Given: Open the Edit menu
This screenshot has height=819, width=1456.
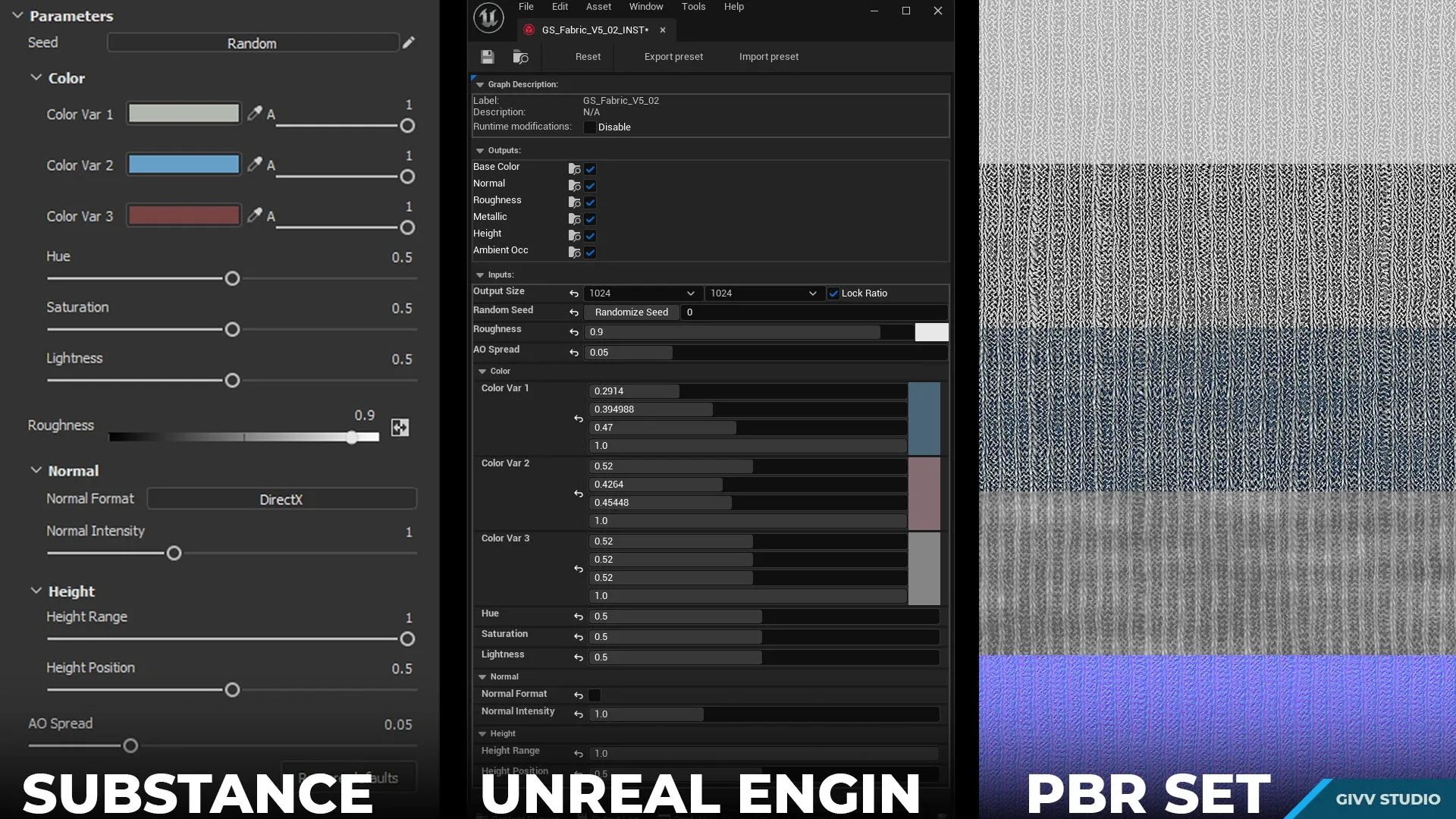Looking at the screenshot, I should click(x=560, y=7).
